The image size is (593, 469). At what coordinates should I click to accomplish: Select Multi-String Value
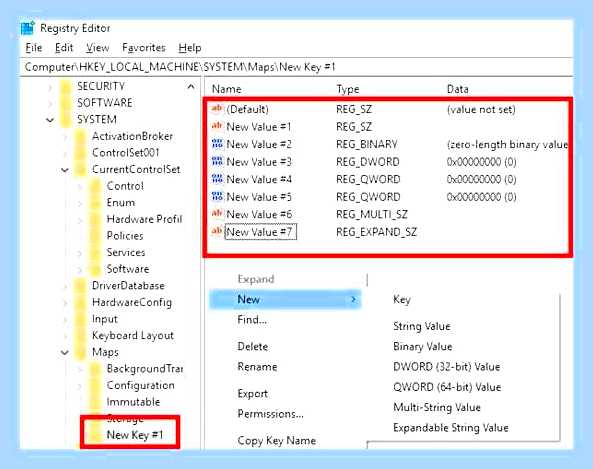coord(437,408)
